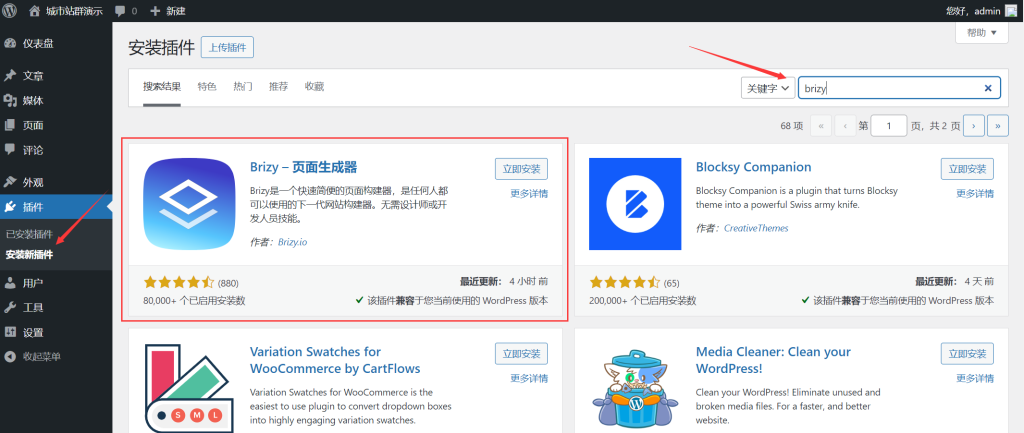Go to next page of results
Screen dimensions: 1024x433
pyautogui.click(x=971, y=126)
